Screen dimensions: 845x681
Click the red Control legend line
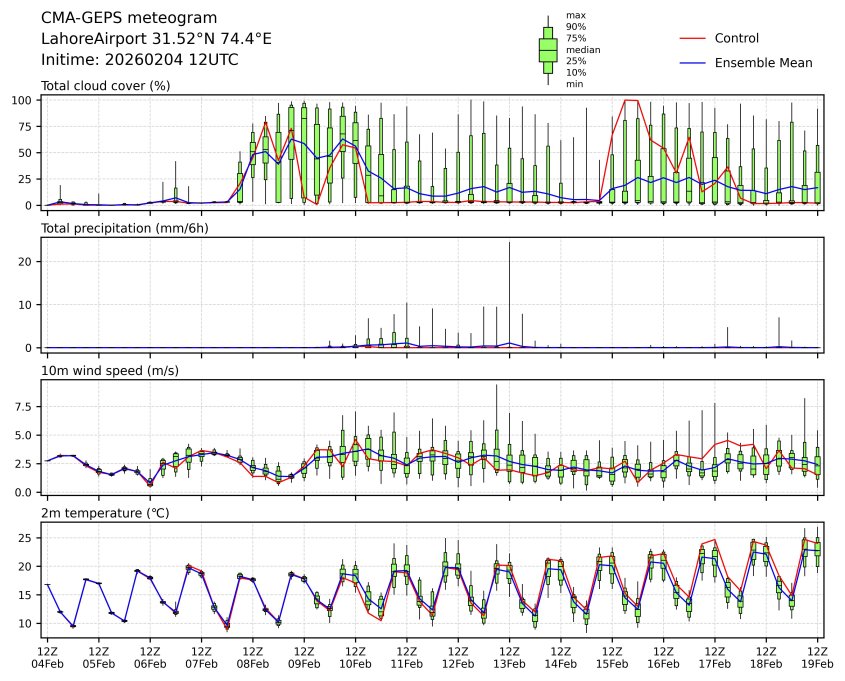(x=694, y=39)
